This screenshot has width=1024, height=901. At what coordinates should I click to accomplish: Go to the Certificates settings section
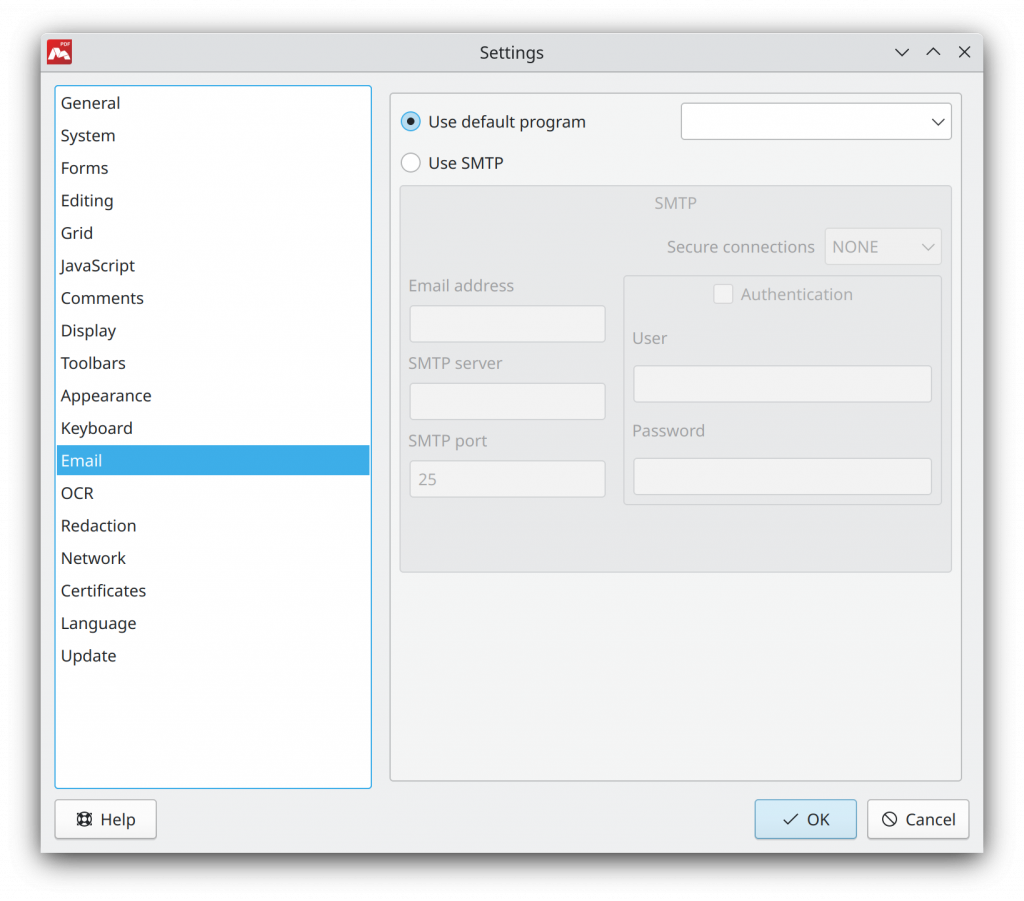click(x=103, y=590)
